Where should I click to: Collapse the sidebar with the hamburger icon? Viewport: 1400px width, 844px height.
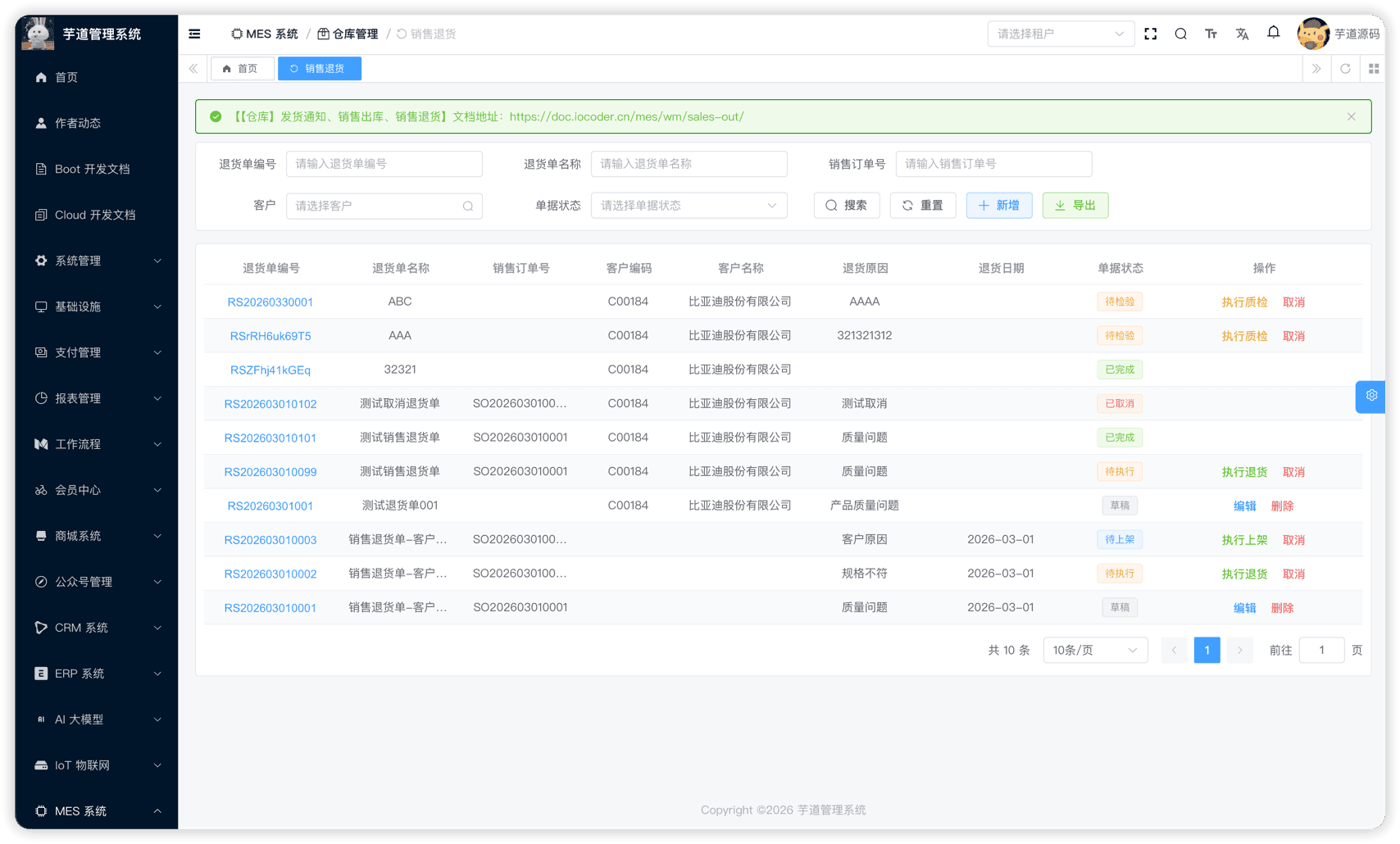pyautogui.click(x=194, y=34)
